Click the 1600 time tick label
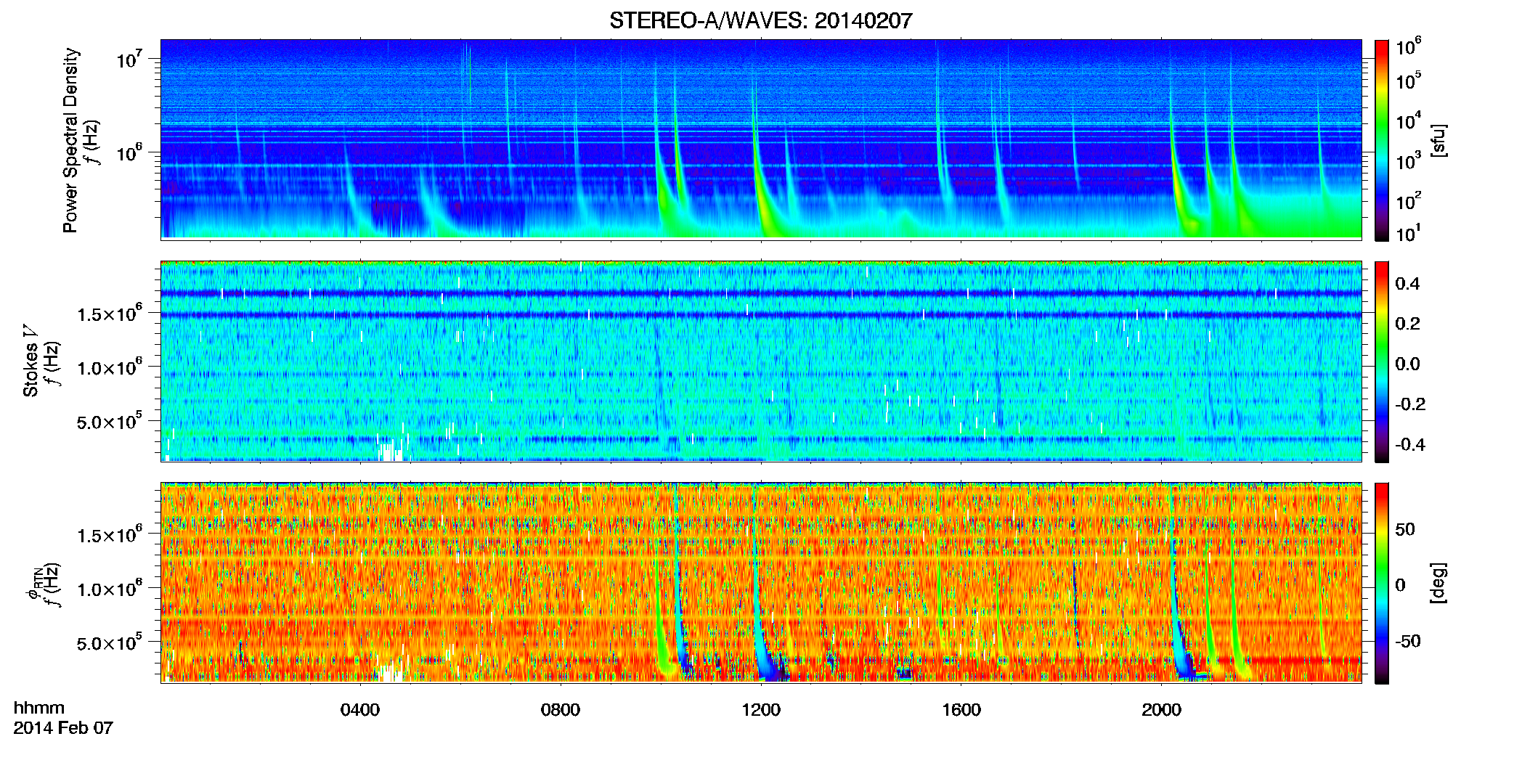The image size is (1522, 784). click(961, 709)
